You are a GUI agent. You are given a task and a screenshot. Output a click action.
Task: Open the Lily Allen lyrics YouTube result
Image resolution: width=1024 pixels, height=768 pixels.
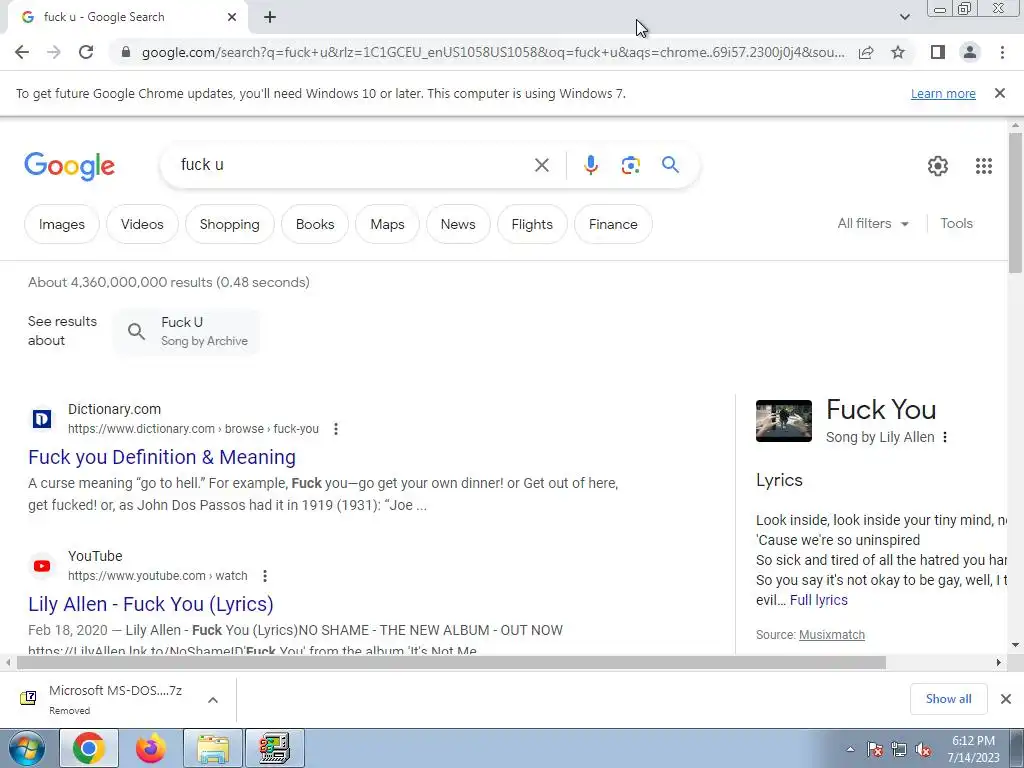pyautogui.click(x=151, y=604)
